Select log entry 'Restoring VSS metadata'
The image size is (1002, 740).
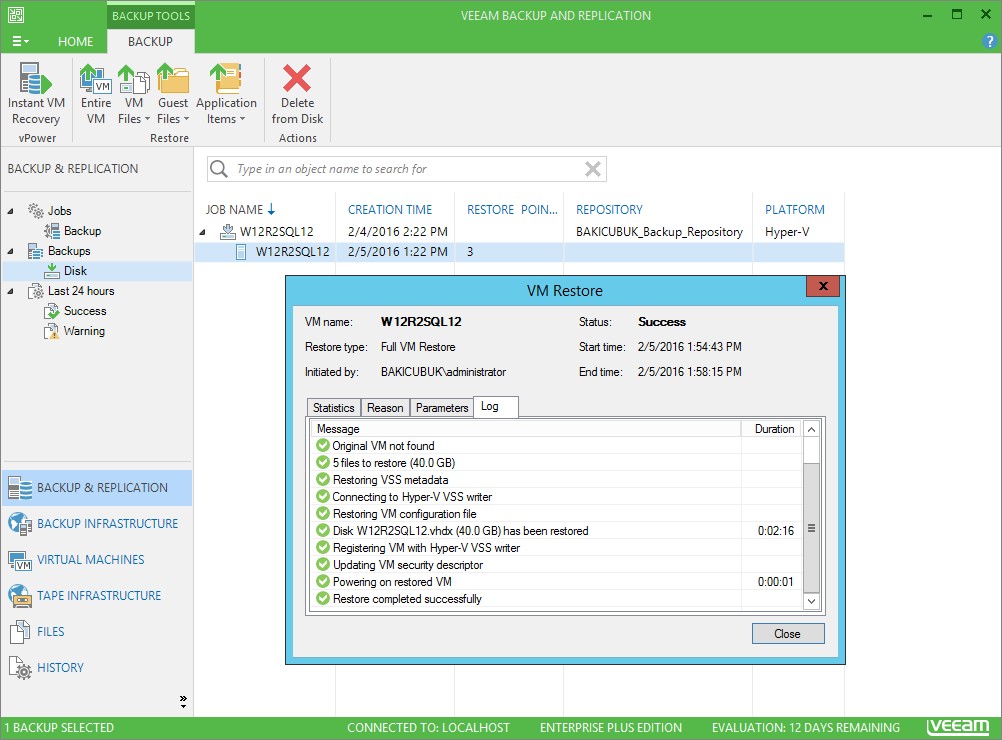click(x=556, y=480)
